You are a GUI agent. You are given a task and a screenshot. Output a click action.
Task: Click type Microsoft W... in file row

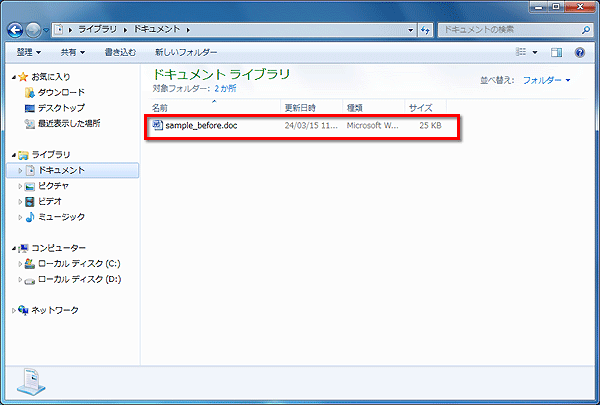click(372, 126)
